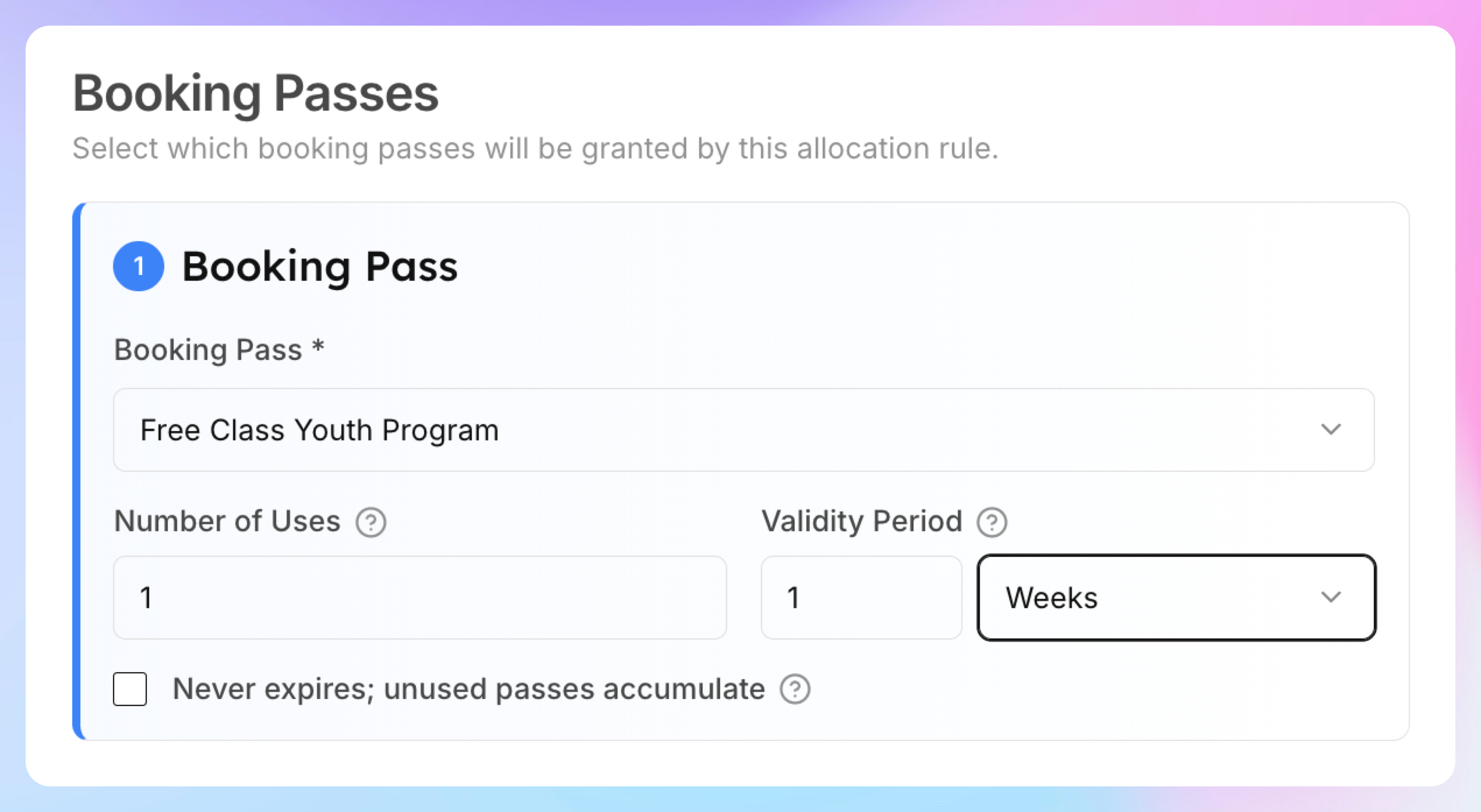The height and width of the screenshot is (812, 1481).
Task: Click the blue number 1 step badge
Action: 139,266
